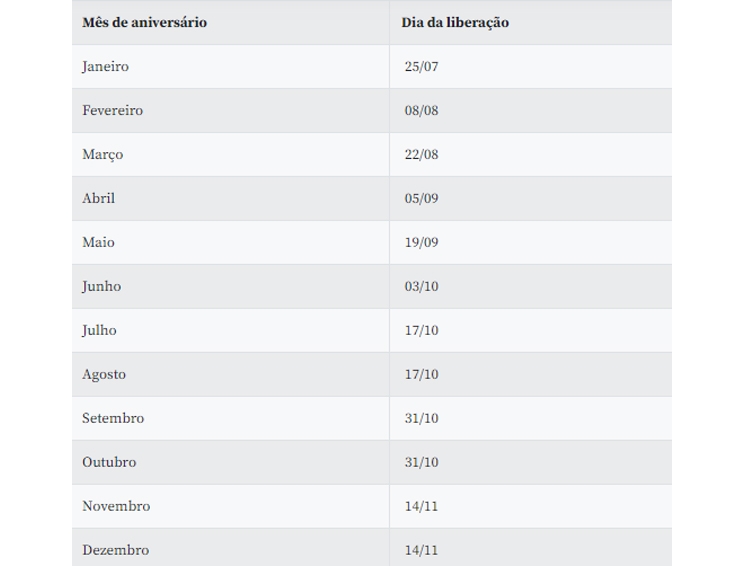Click the 25/07 release date
The image size is (745, 566).
tap(421, 66)
